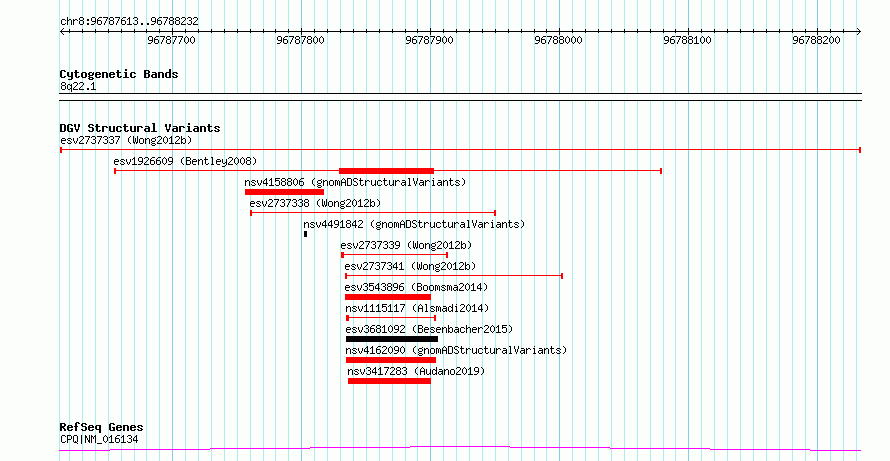
Task: Click the nsv4162090 gnomAD variant label
Action: coord(456,350)
